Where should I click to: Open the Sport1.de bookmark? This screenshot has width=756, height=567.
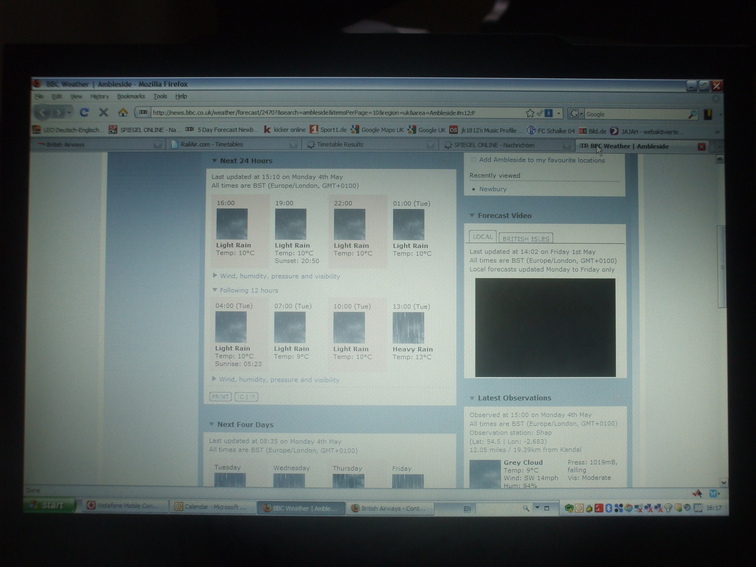tap(328, 130)
